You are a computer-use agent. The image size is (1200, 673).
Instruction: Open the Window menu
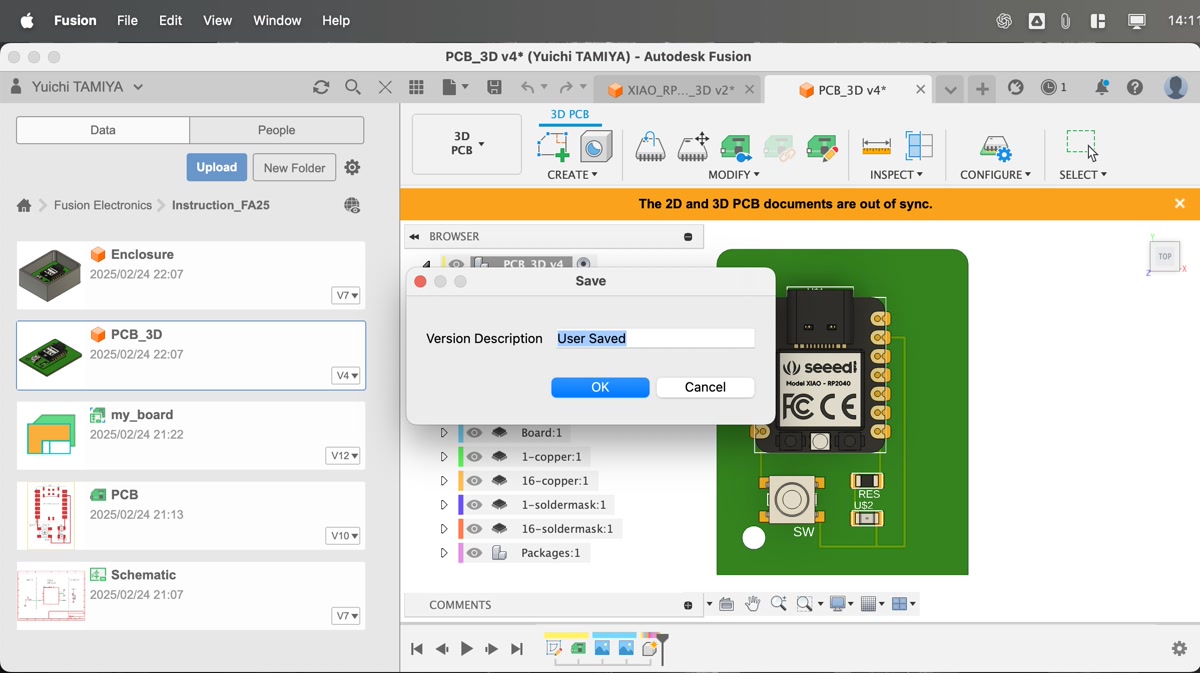277,20
